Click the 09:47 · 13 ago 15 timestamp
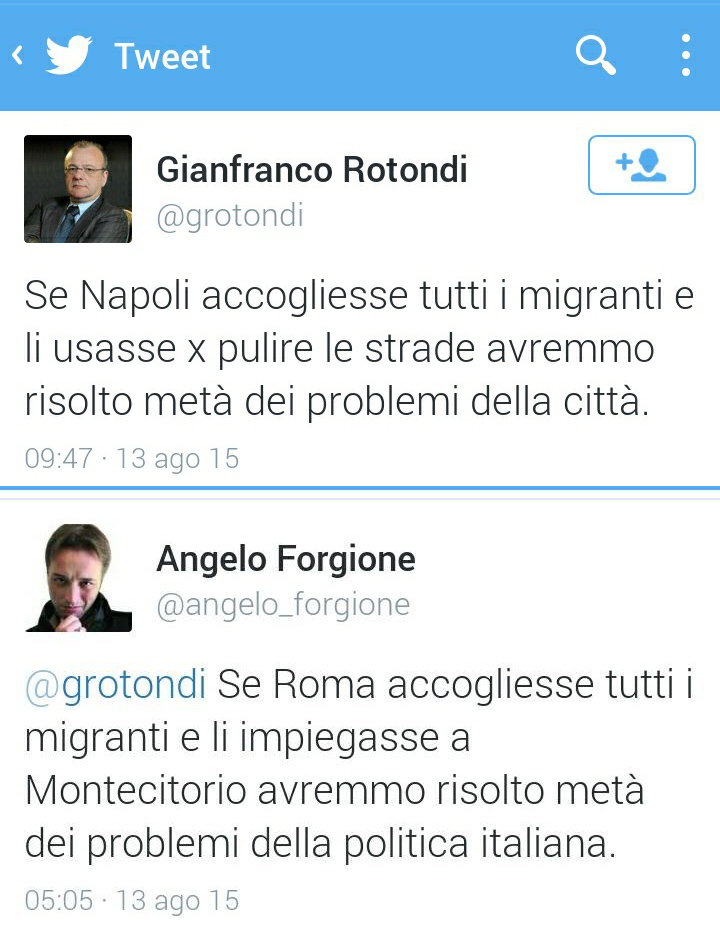The image size is (720, 929). click(132, 459)
